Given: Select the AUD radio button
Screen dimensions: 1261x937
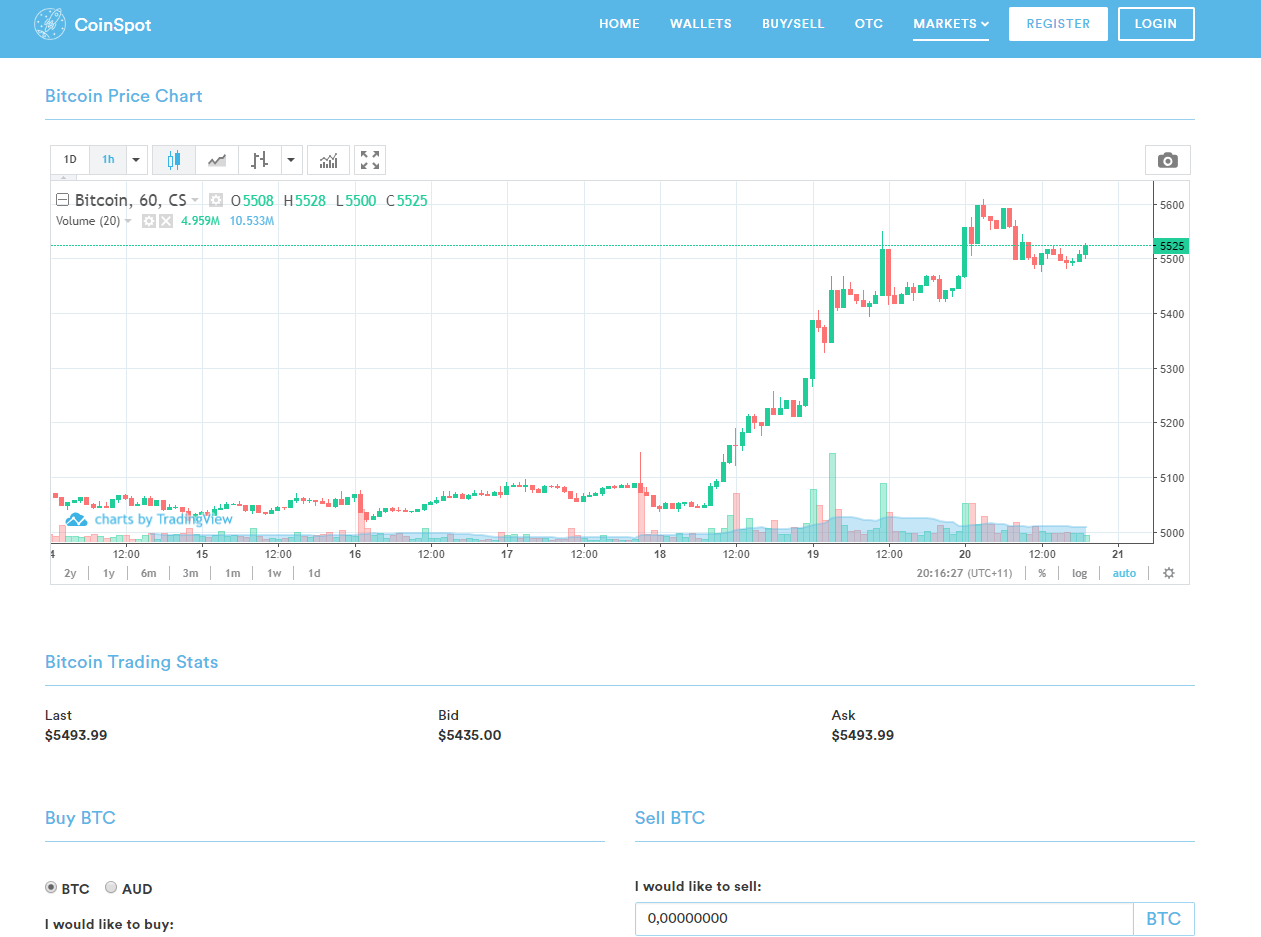Looking at the screenshot, I should (111, 887).
